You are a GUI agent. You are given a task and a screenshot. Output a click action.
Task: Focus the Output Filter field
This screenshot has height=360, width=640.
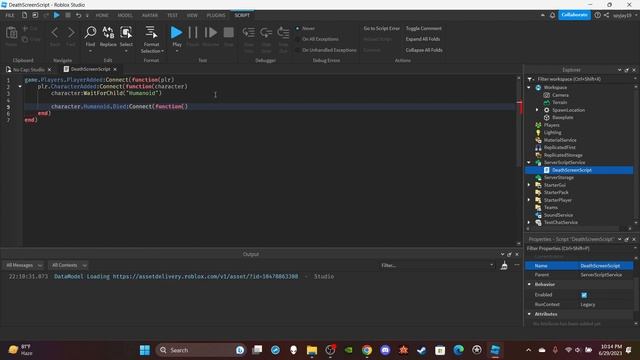point(436,265)
